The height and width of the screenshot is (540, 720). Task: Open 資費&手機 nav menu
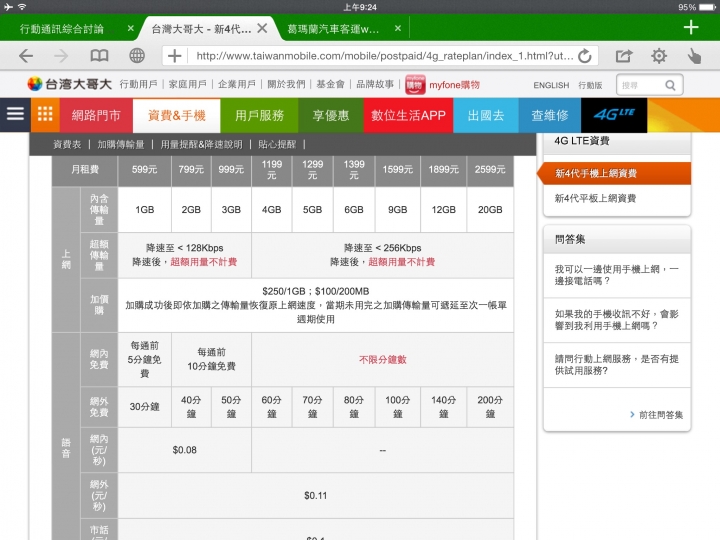point(177,115)
